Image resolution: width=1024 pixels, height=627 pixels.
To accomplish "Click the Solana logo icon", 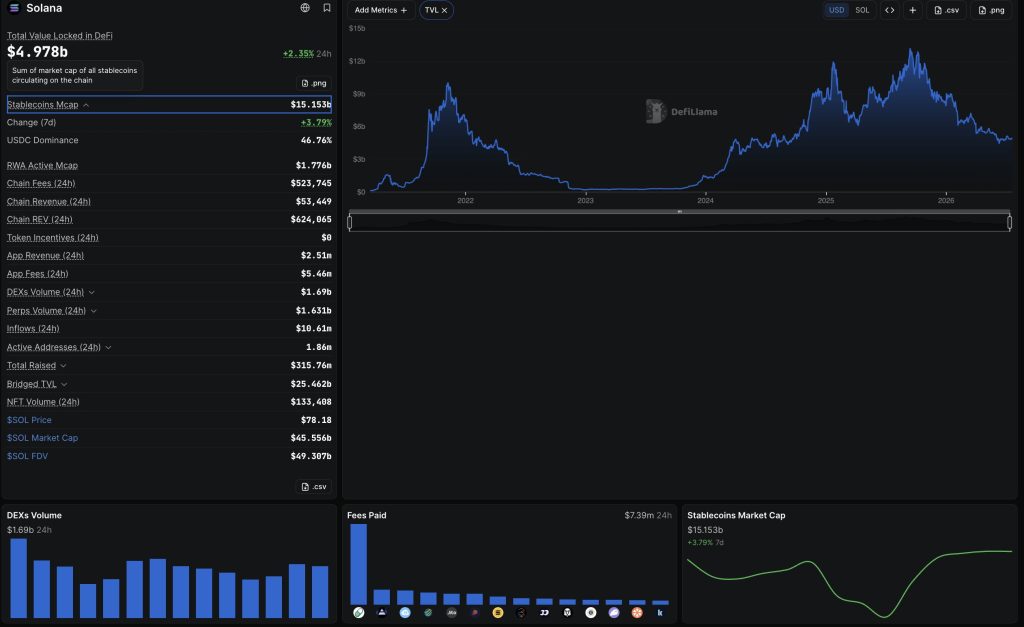I will pyautogui.click(x=14, y=8).
